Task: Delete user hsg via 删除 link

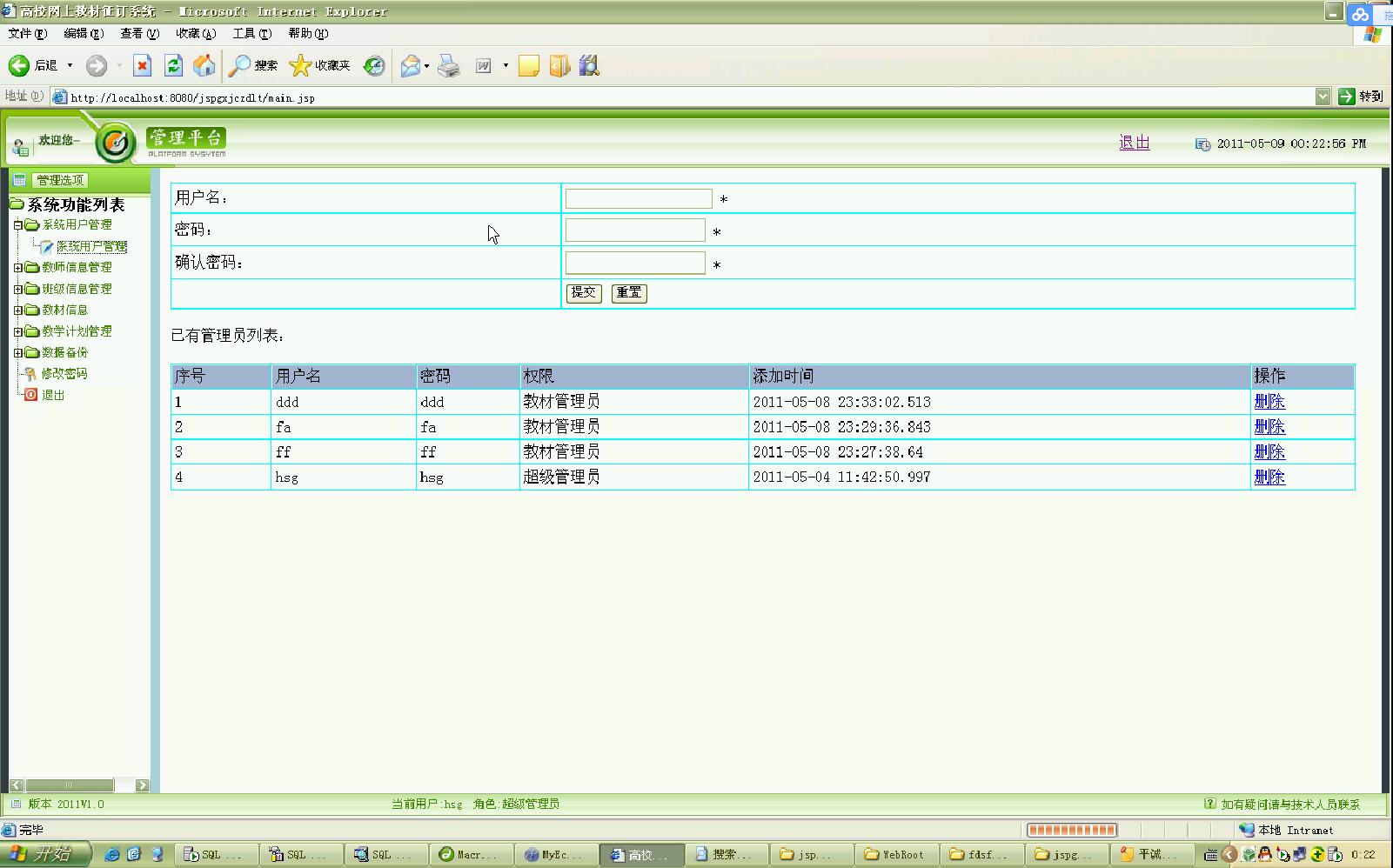Action: [1269, 477]
